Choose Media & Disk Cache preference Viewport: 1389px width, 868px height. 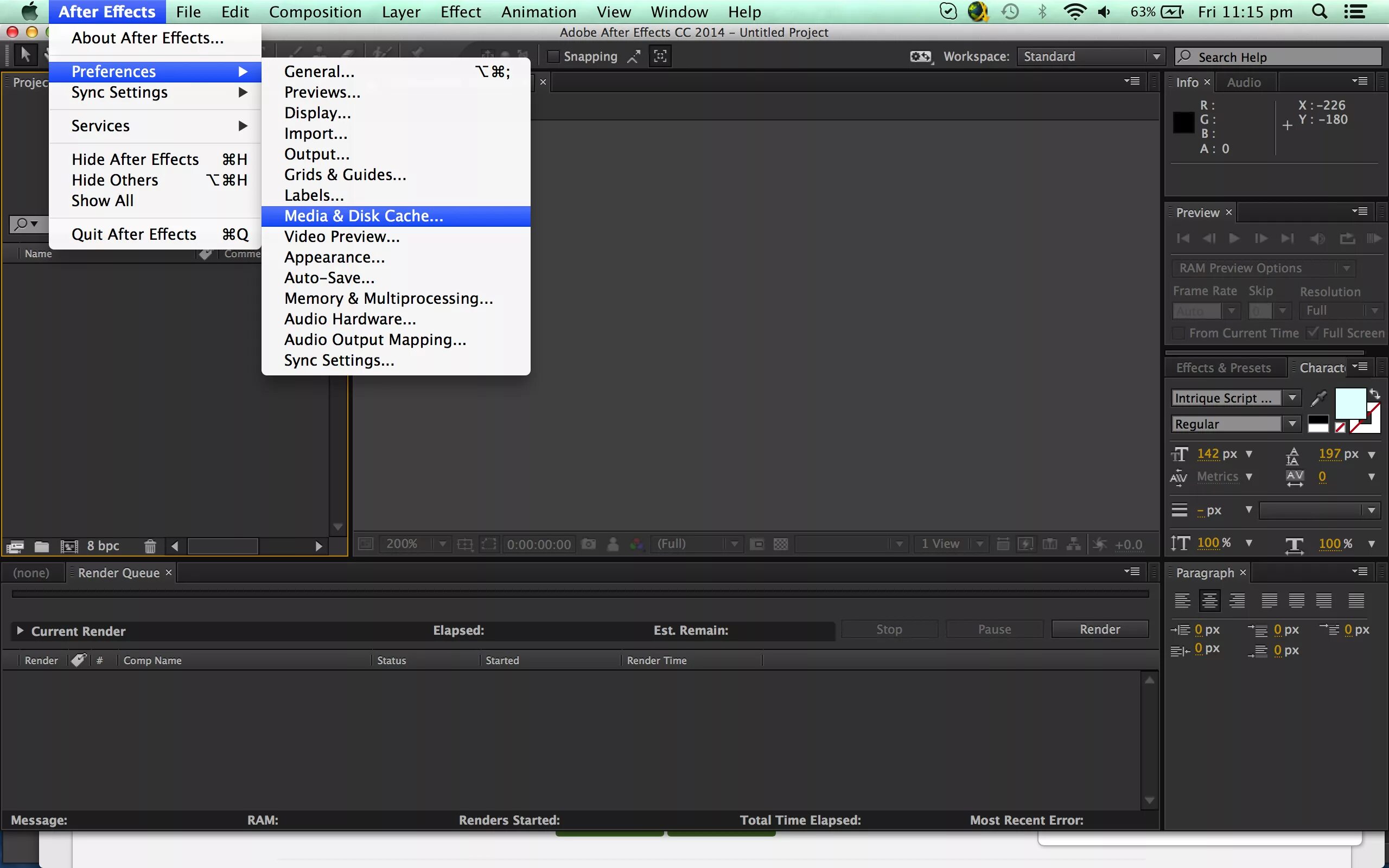[x=396, y=216]
